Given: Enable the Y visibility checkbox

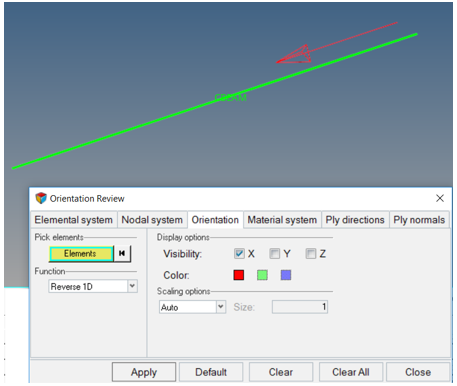Looking at the screenshot, I should [x=275, y=254].
